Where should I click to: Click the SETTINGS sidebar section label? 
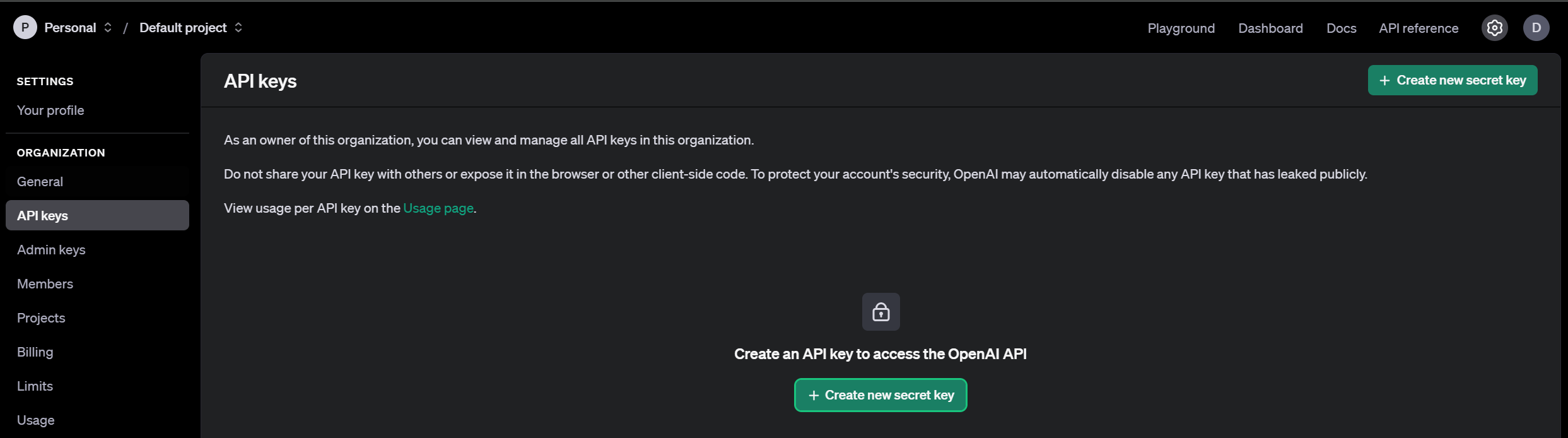(x=45, y=81)
